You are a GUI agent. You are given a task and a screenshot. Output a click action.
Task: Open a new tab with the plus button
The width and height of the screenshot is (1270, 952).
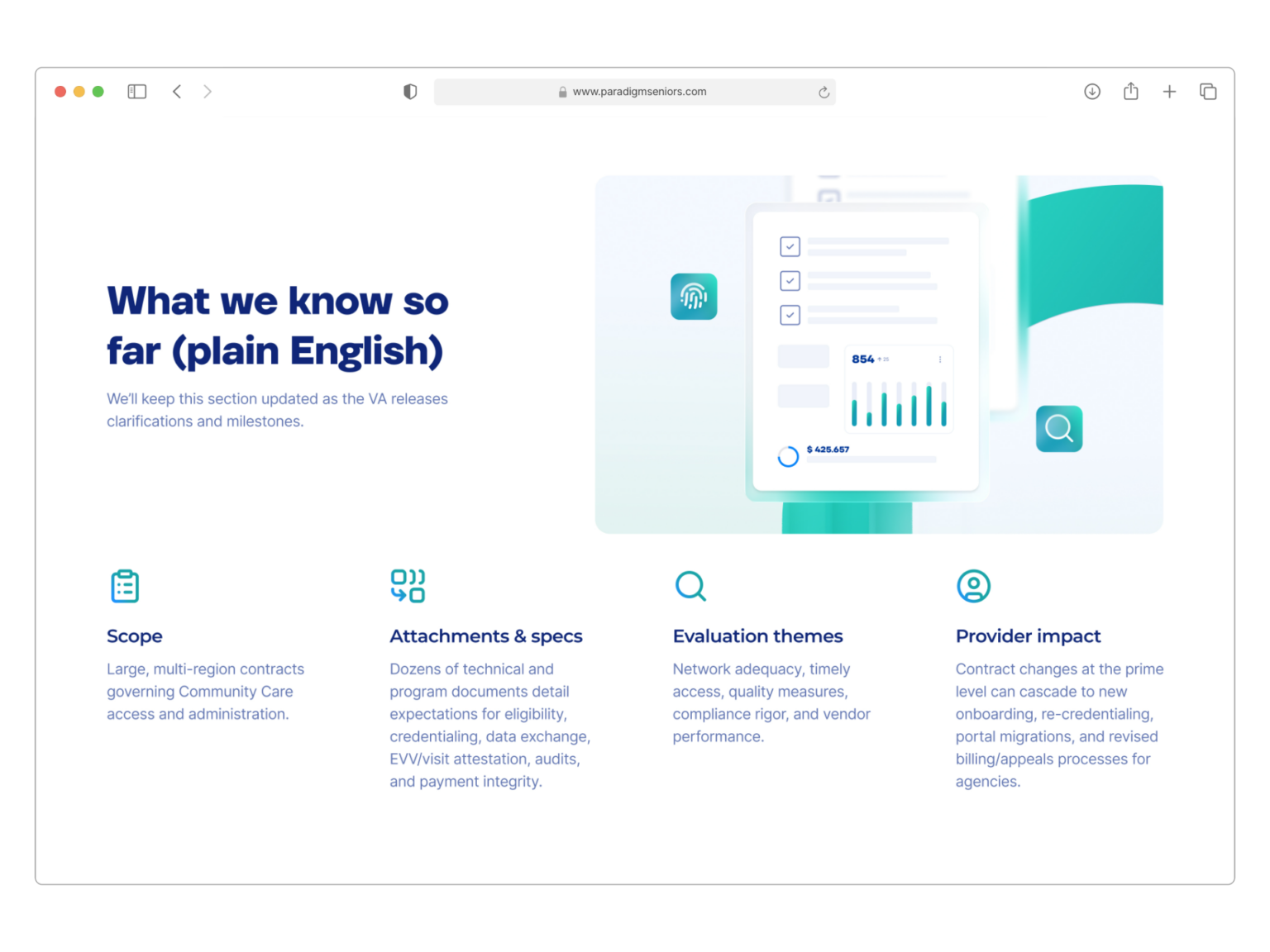pos(1170,91)
